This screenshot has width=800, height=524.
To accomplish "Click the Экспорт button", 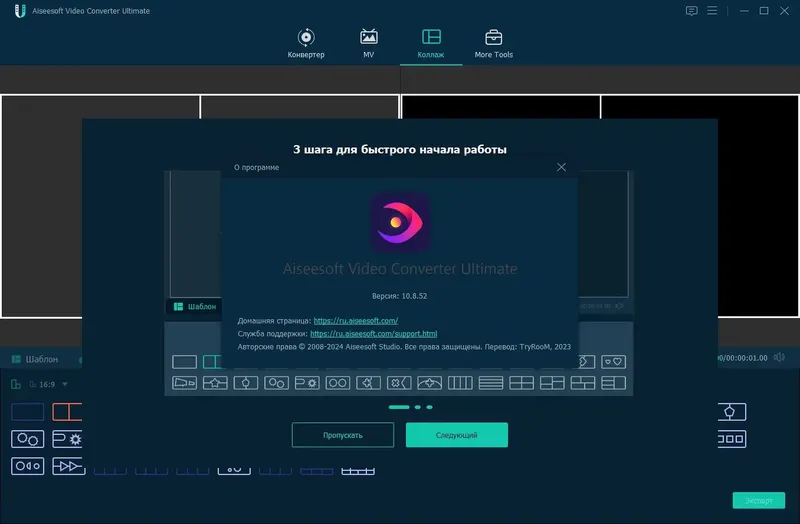I will click(x=759, y=501).
